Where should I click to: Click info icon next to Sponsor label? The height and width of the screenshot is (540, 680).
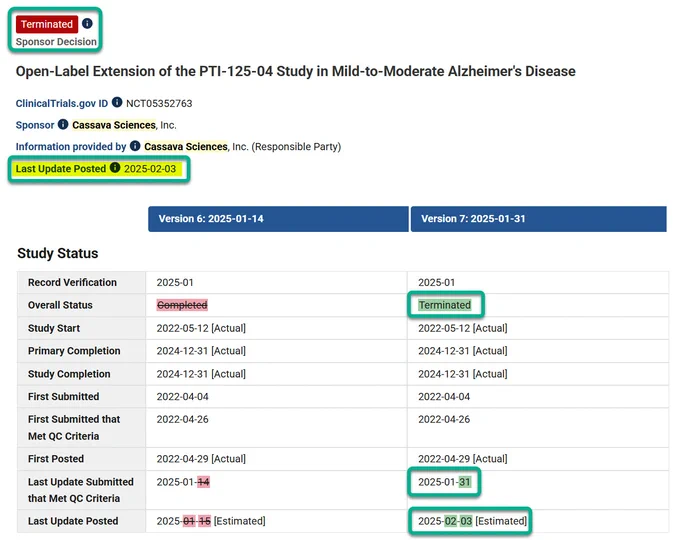[63, 124]
